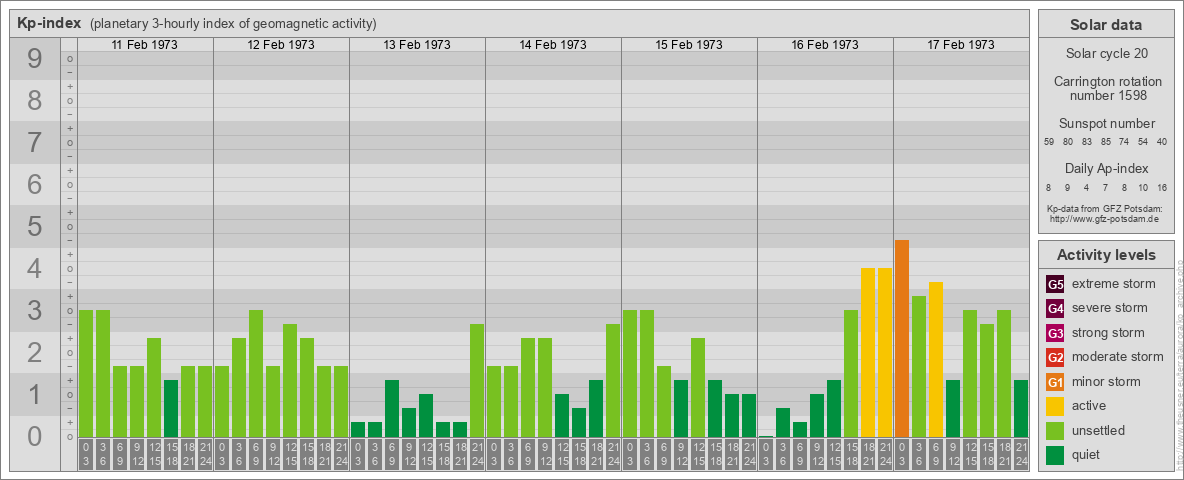This screenshot has height=480, width=1184.
Task: Open the http://www.gfz-potsdam.de link
Action: (x=1106, y=218)
